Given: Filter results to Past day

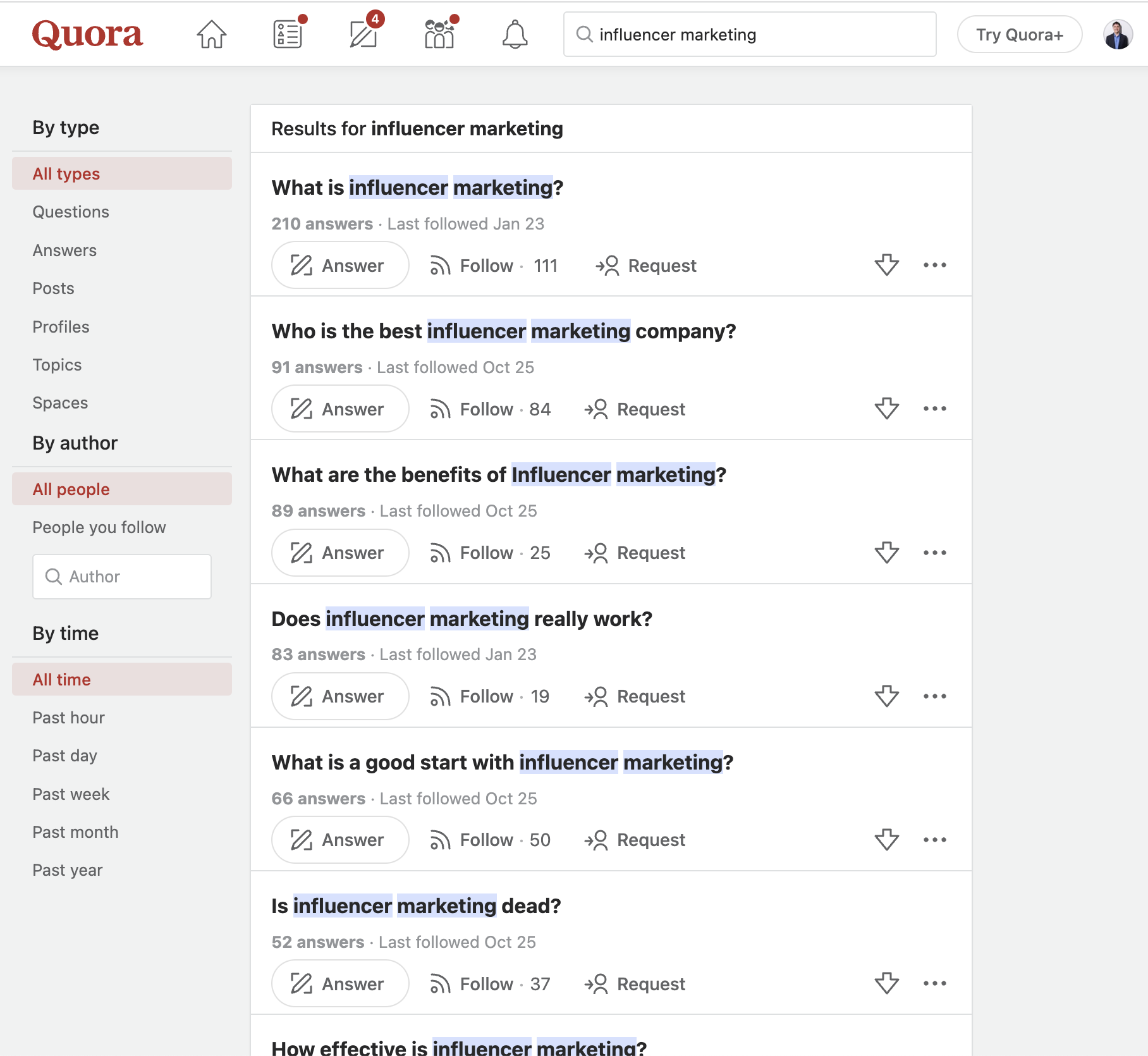Looking at the screenshot, I should click(64, 756).
